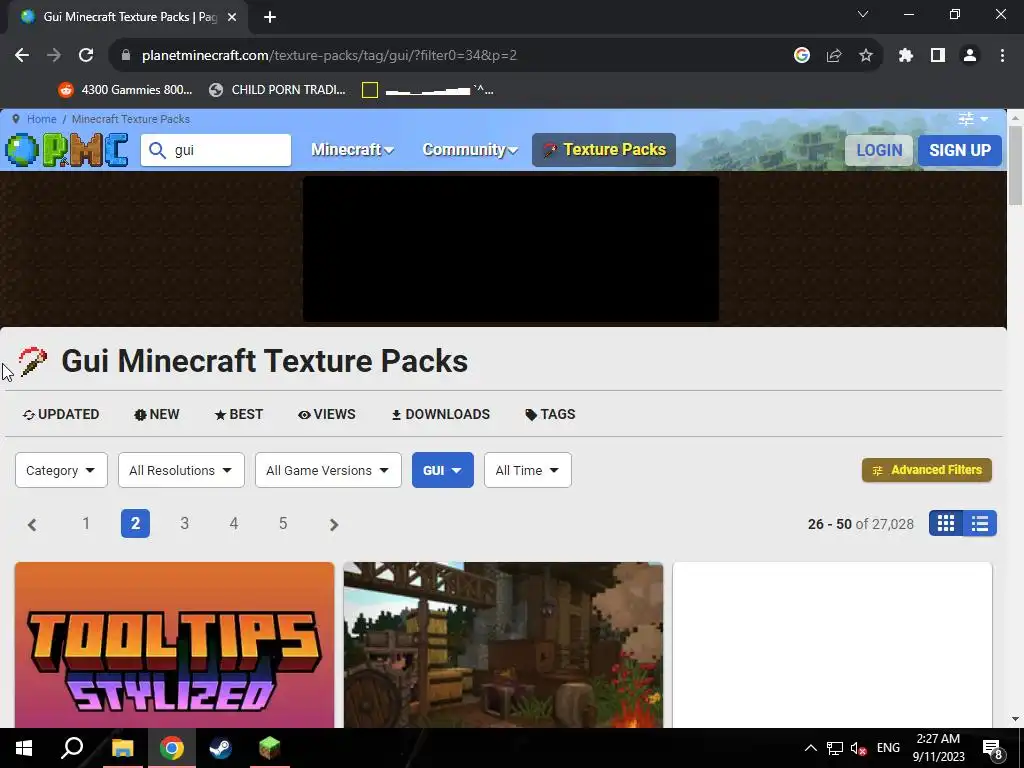Click the Chrome address bar URL
Image resolution: width=1024 pixels, height=768 pixels.
(329, 56)
